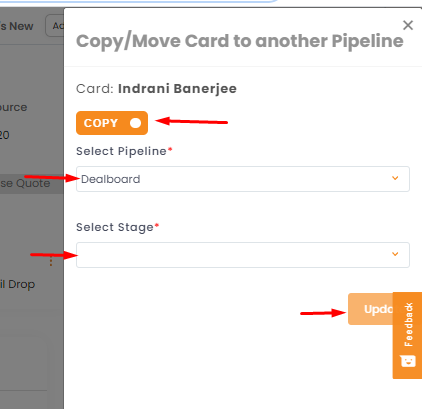This screenshot has height=409, width=422.
Task: Click the white knob on COPY toggle
Action: (135, 123)
